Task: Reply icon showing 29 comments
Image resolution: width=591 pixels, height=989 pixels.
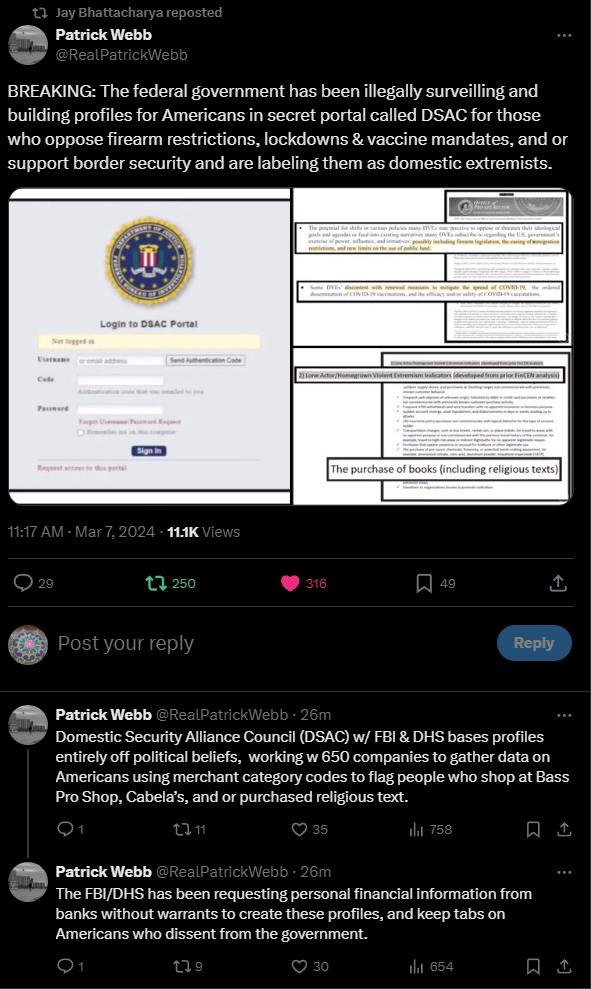Action: pyautogui.click(x=23, y=583)
